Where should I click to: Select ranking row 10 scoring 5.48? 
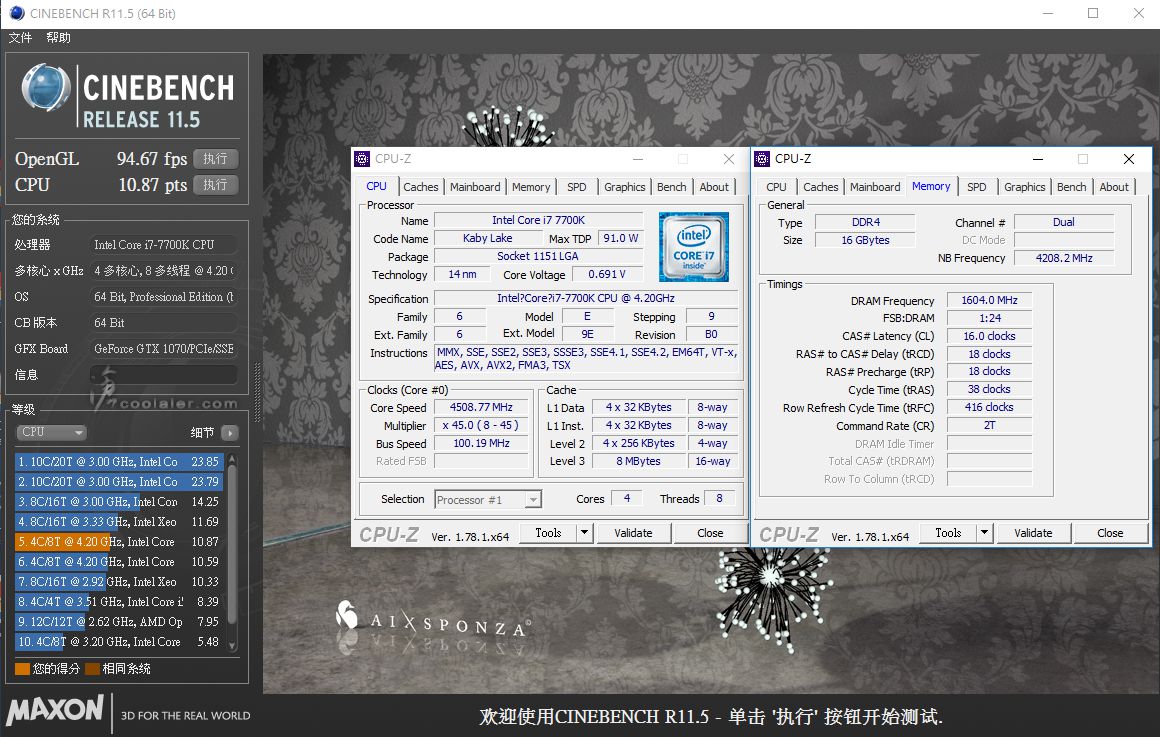click(118, 642)
